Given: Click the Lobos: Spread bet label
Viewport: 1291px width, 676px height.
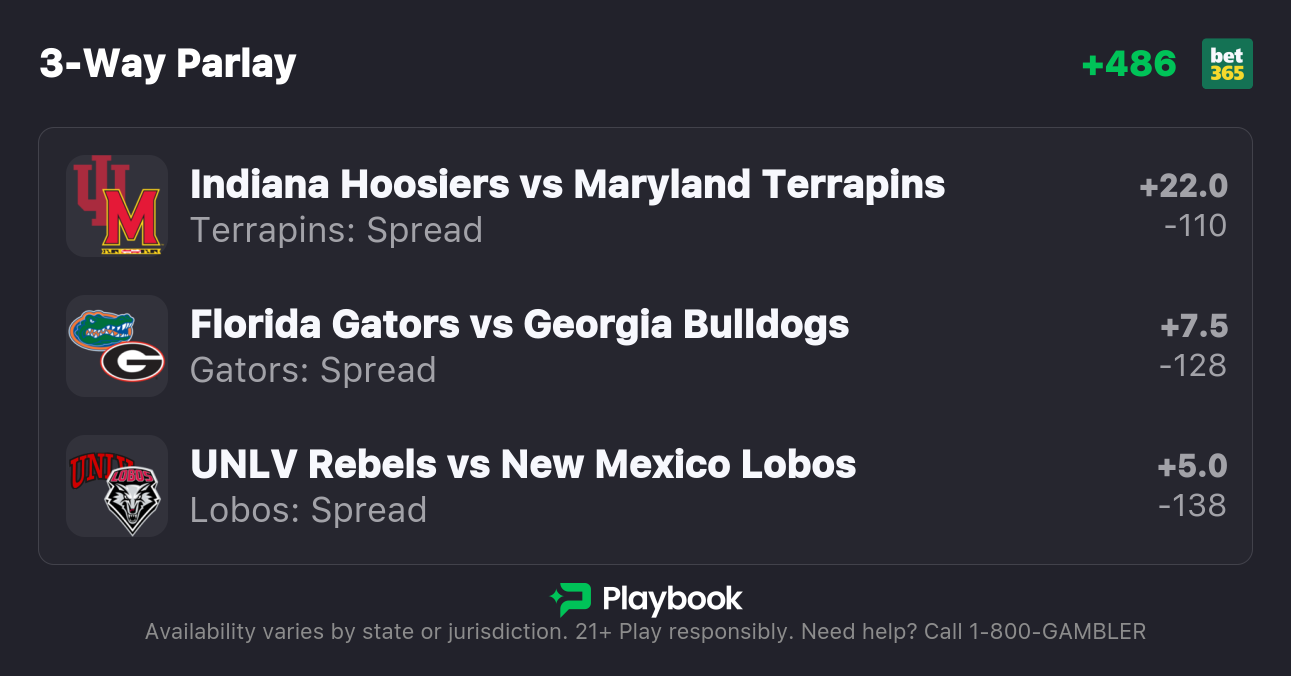Looking at the screenshot, I should (x=308, y=510).
